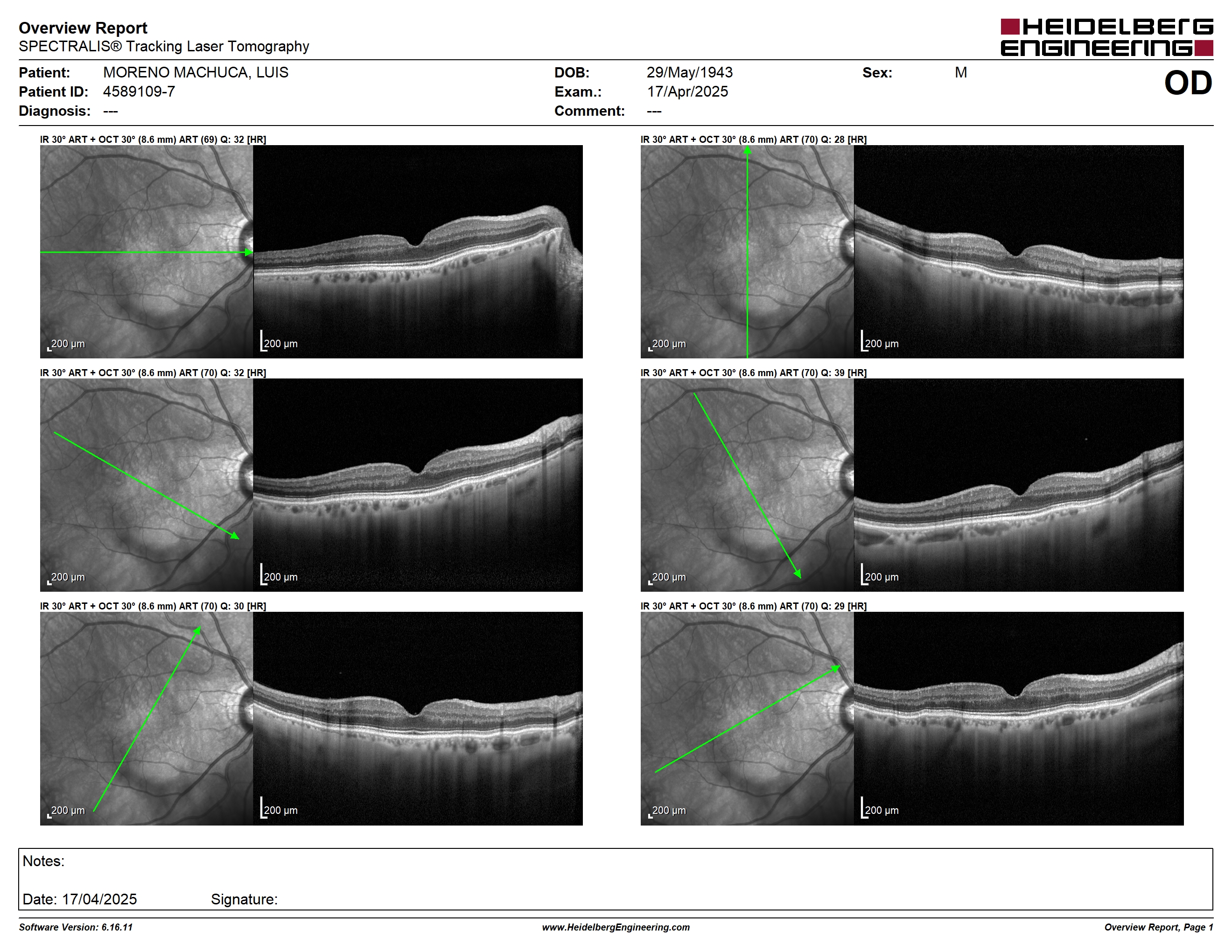
Task: Open OCT B-scan of the horizontal scan
Action: pos(418,252)
